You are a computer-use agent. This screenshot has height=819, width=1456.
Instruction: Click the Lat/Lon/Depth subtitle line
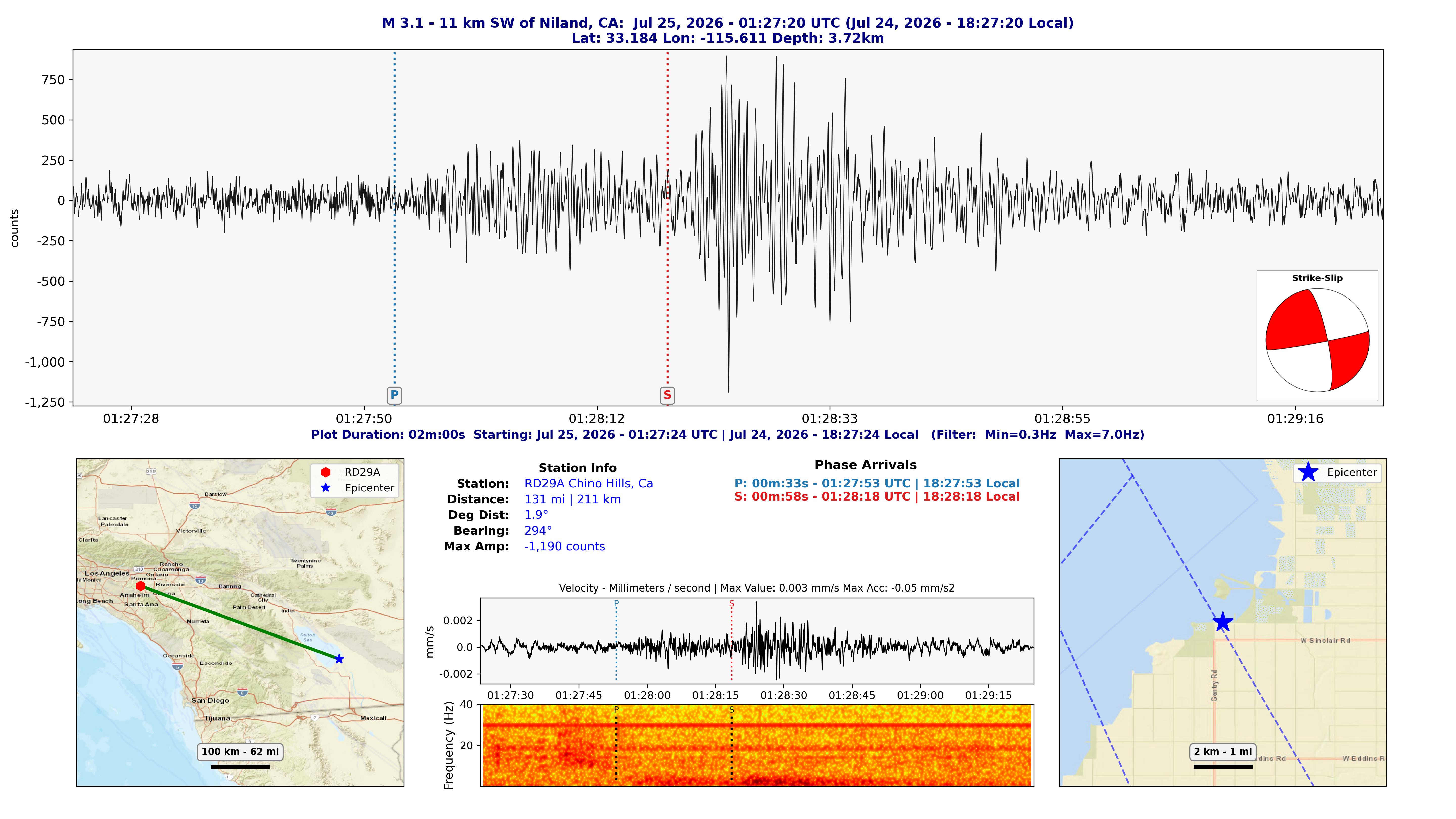(x=728, y=38)
